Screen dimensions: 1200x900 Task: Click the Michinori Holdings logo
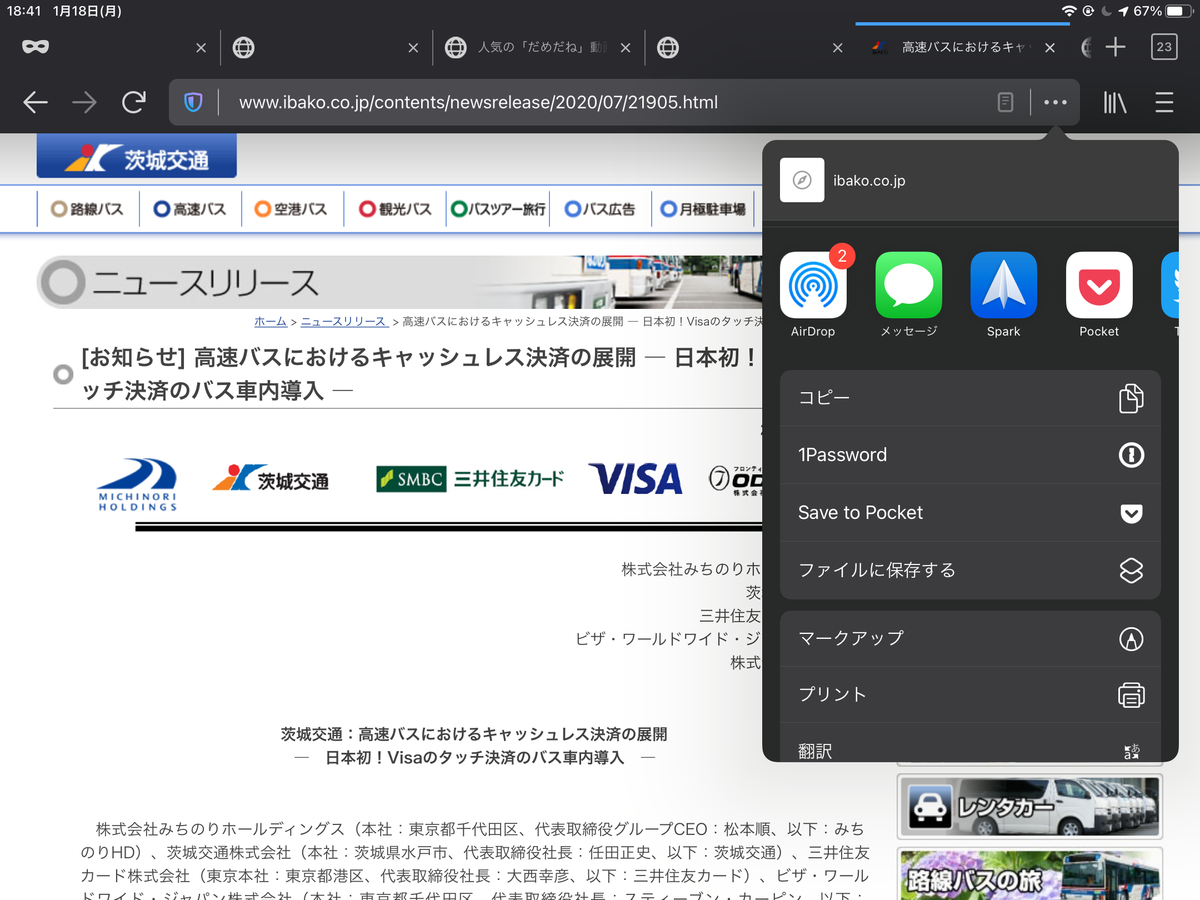[x=137, y=484]
